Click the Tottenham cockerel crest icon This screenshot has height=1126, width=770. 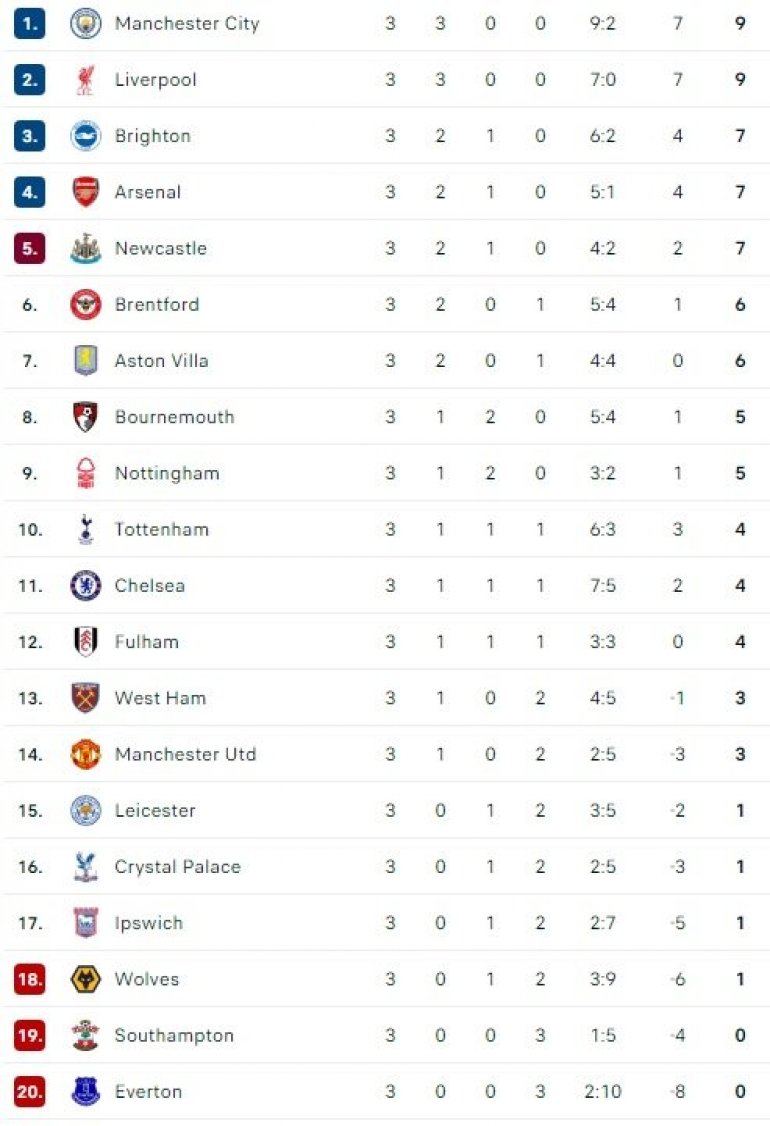point(86,530)
